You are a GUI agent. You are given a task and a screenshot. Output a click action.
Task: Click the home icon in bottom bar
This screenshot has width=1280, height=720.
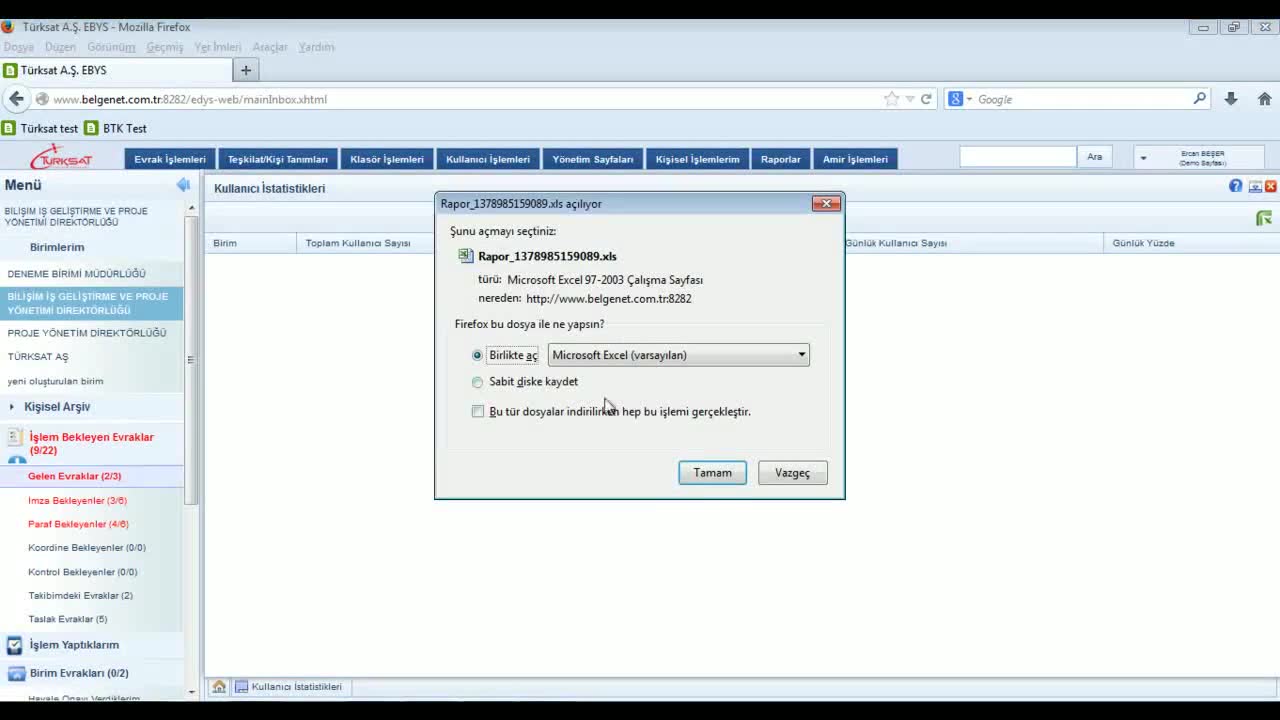[219, 687]
